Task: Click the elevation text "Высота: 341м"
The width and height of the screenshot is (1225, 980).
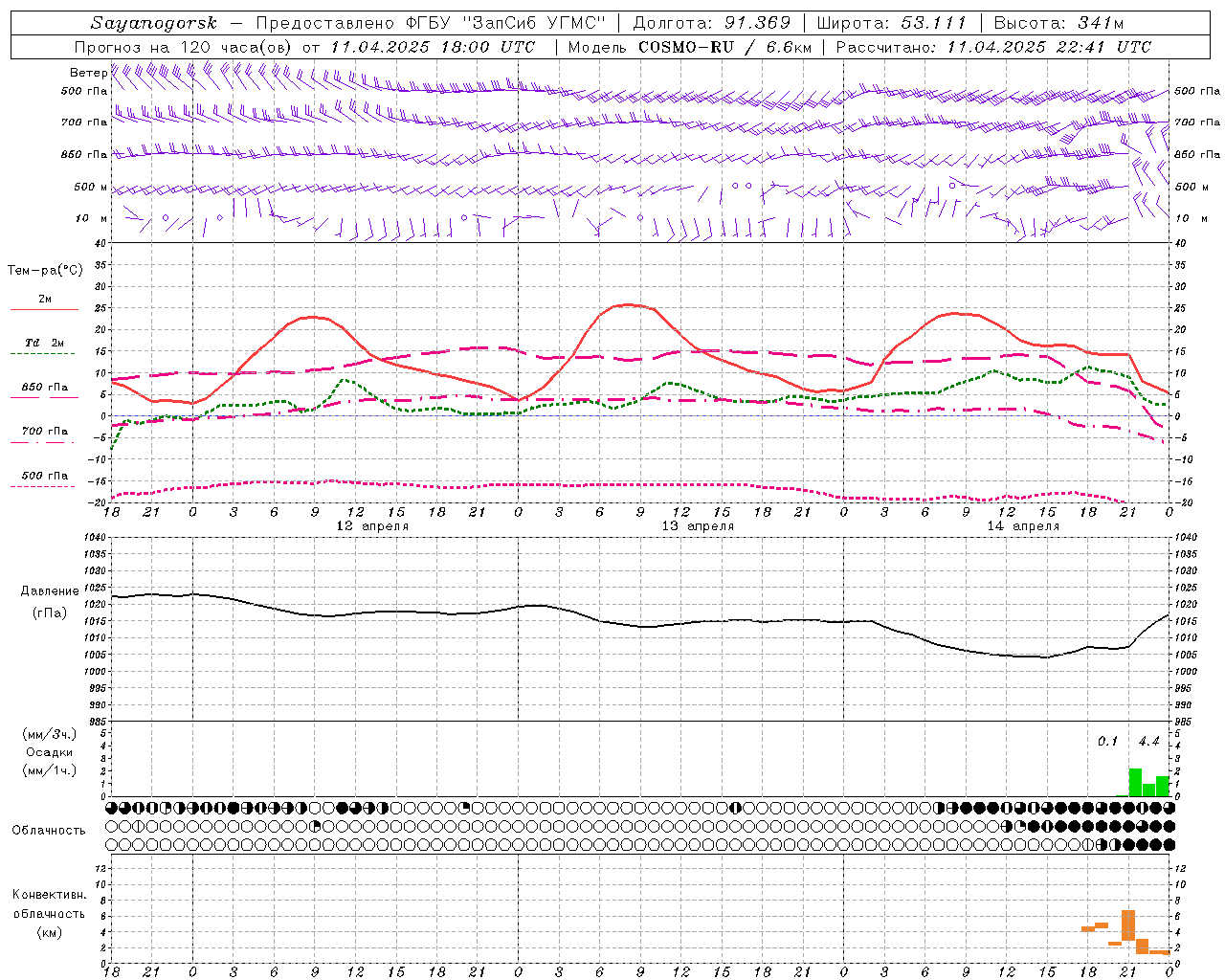Action: (1058, 23)
